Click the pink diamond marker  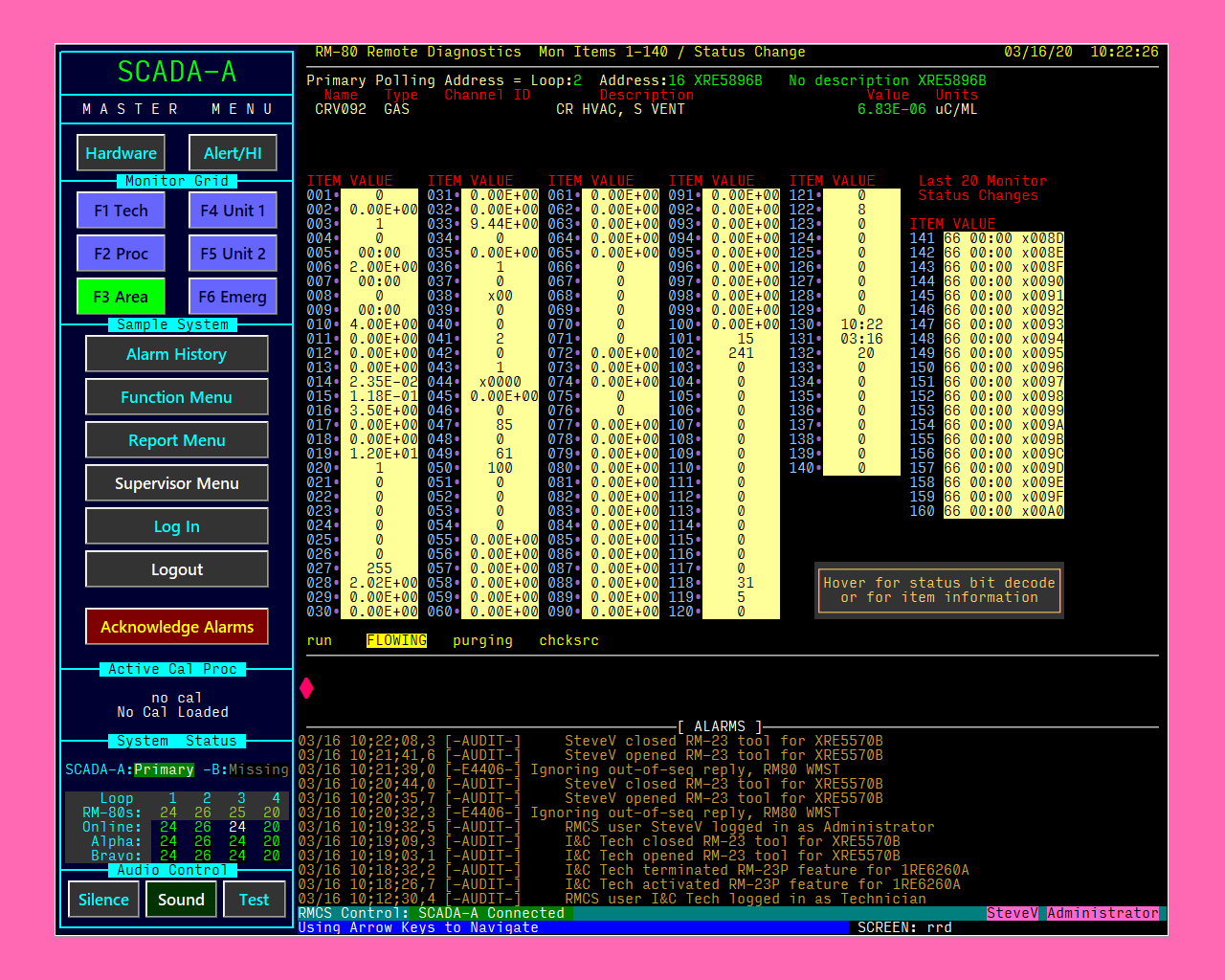pos(306,687)
